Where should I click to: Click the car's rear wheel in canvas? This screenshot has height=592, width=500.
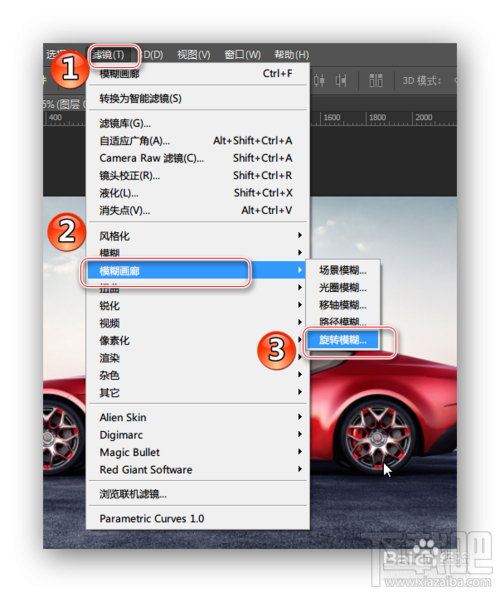378,438
